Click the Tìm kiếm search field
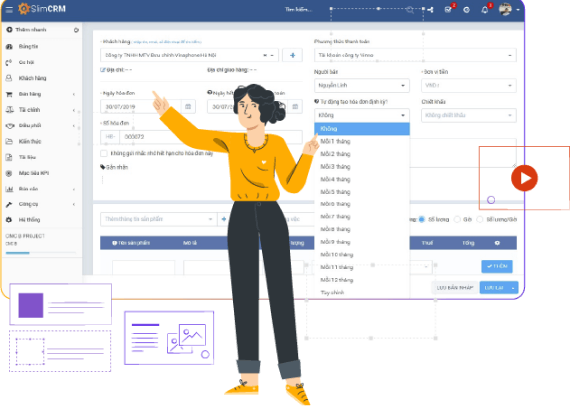570x406 pixels. pos(298,9)
